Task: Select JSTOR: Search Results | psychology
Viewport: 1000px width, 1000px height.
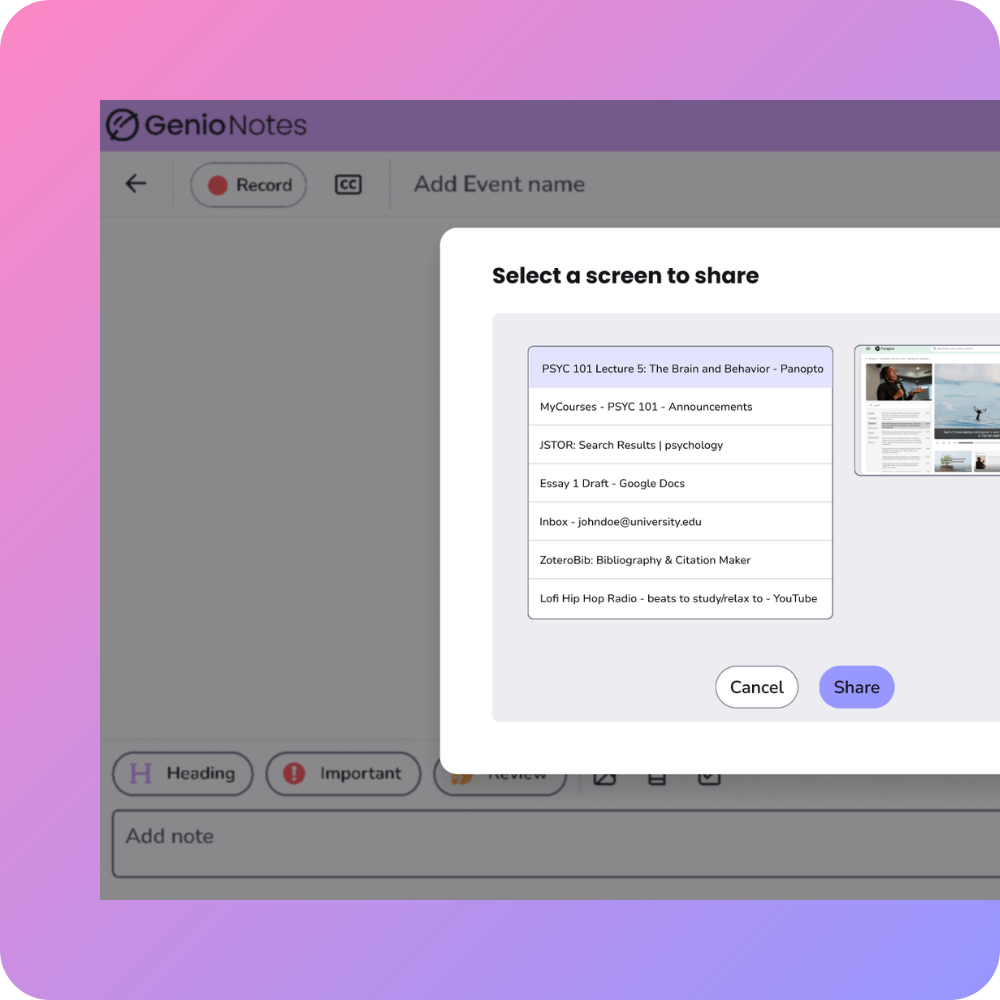Action: 680,444
